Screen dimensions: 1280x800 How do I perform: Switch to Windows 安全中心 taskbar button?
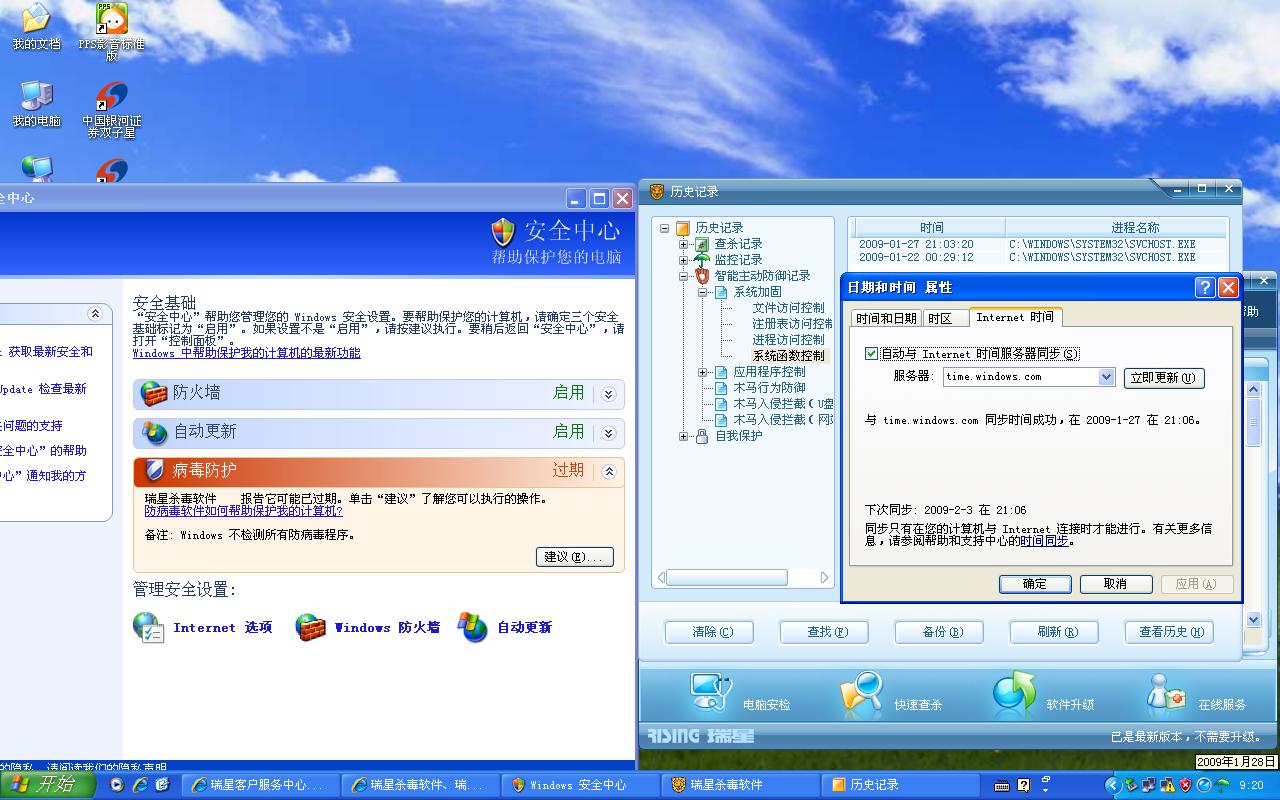[x=580, y=785]
